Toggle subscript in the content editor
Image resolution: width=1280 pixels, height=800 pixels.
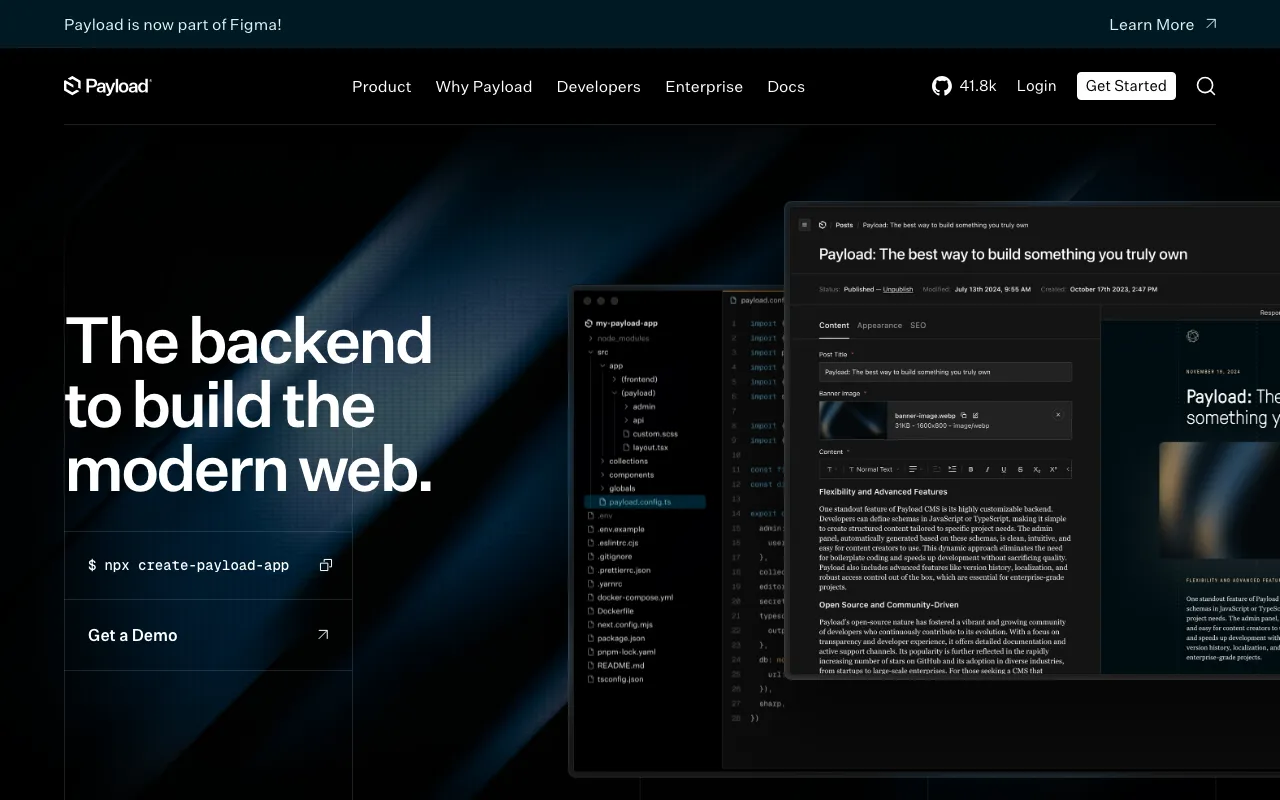click(x=1036, y=469)
